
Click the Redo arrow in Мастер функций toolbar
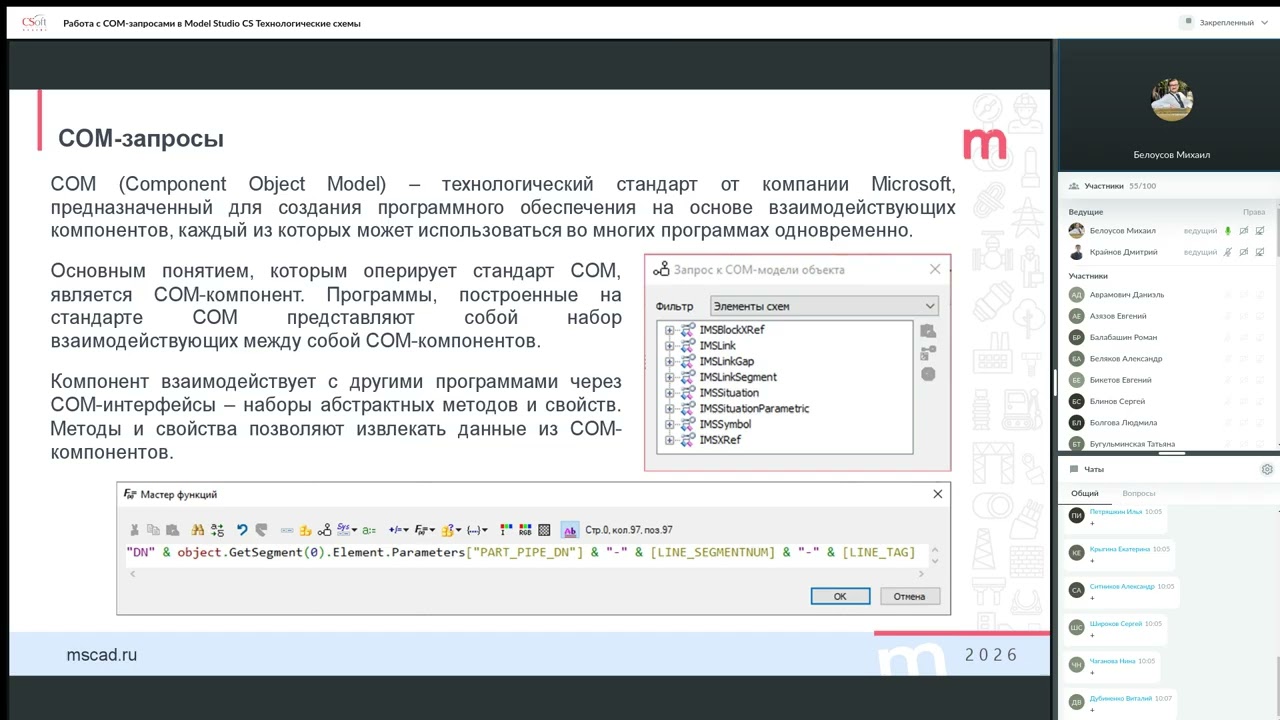pyautogui.click(x=260, y=530)
